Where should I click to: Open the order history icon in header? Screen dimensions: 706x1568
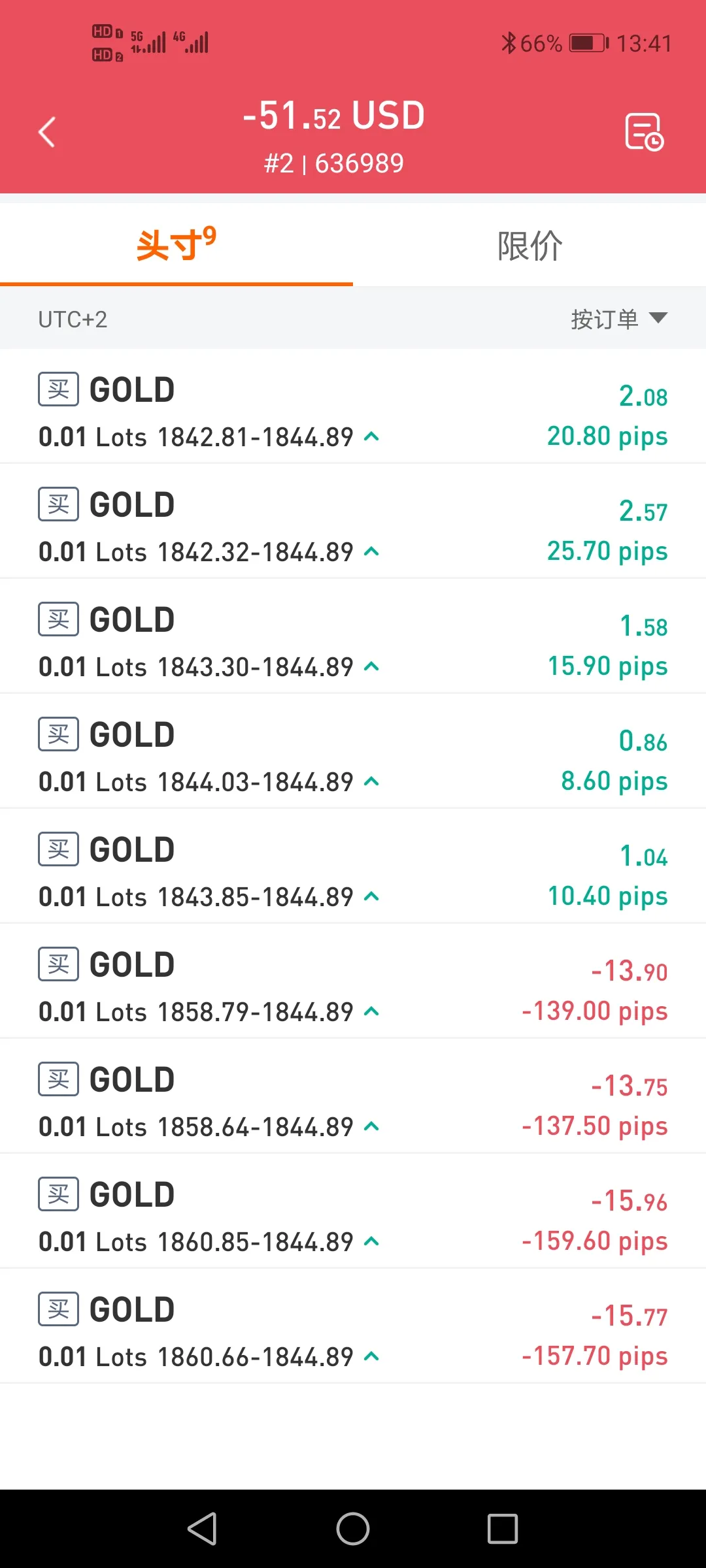(644, 132)
